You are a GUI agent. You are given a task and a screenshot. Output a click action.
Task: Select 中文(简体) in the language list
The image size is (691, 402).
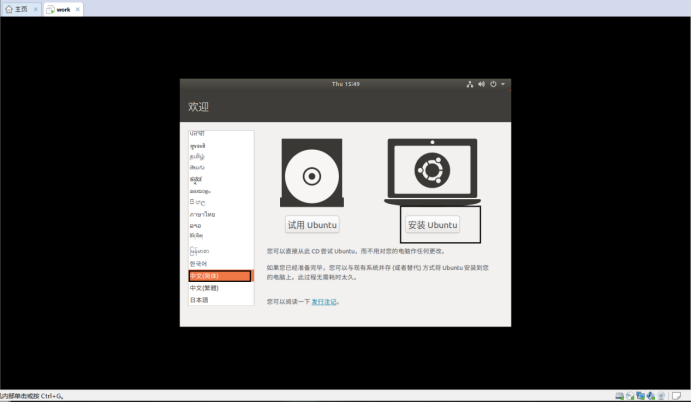pos(220,276)
